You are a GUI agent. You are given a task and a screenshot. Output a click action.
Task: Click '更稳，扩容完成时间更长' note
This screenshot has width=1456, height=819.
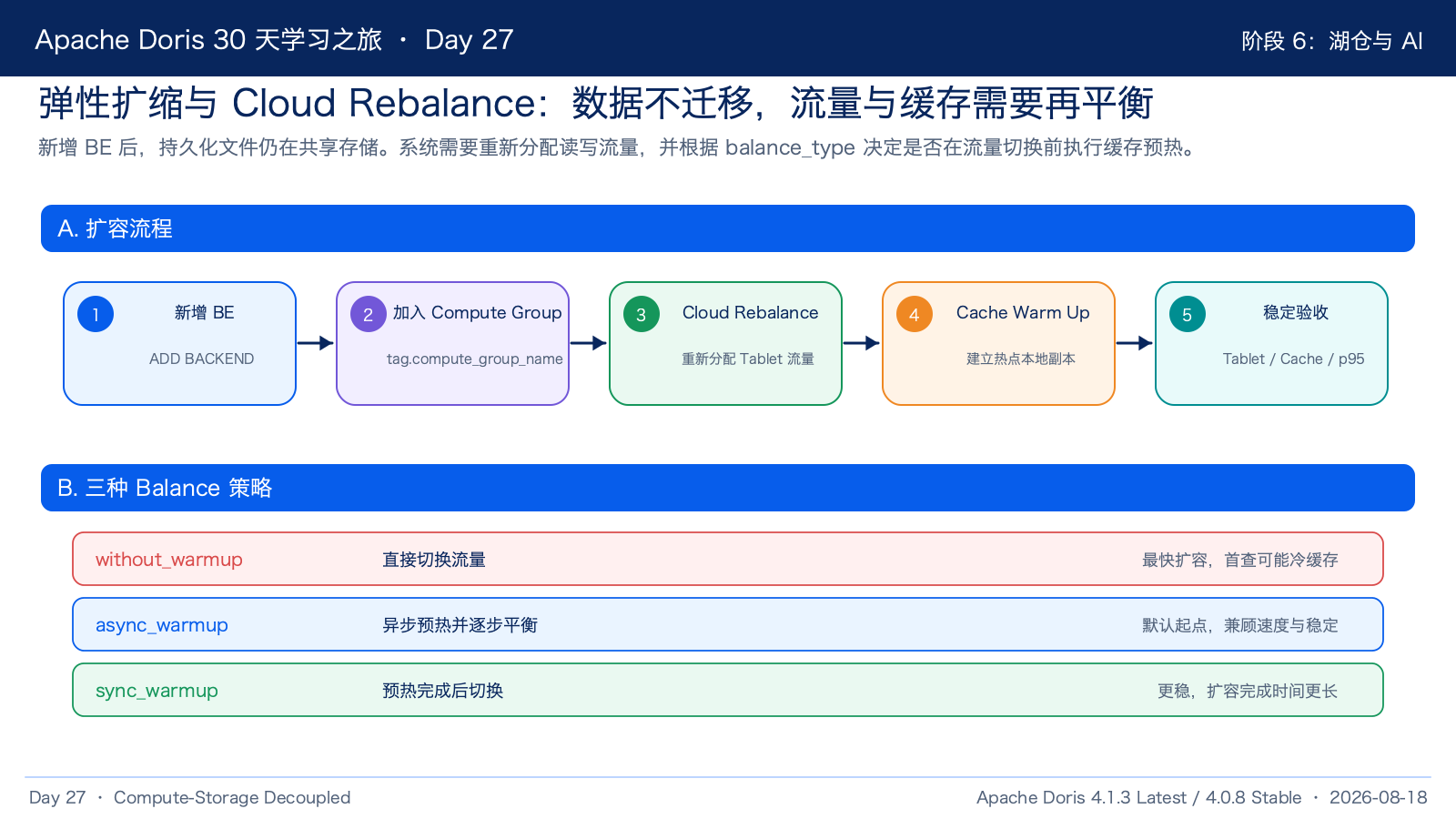1248,691
